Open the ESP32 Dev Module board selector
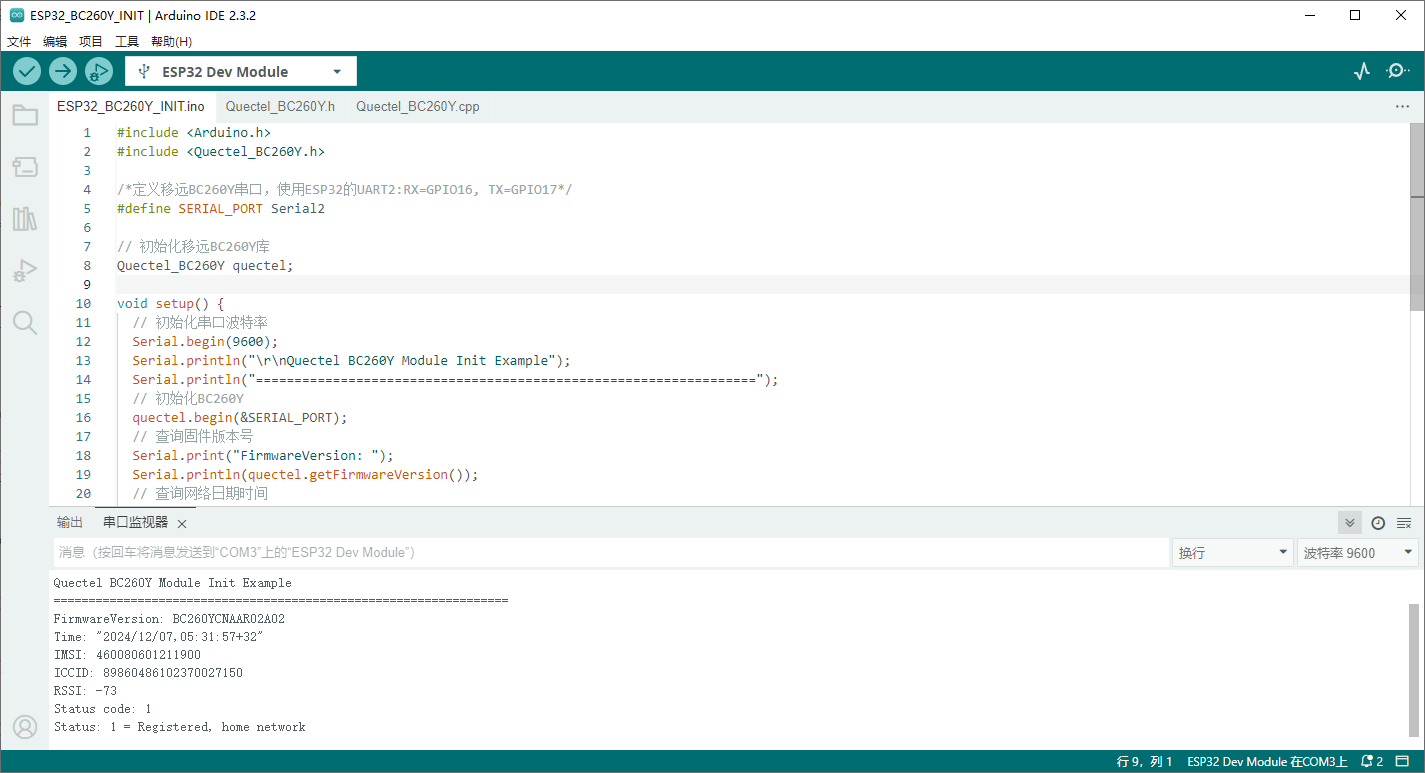The height and width of the screenshot is (773, 1425). tap(241, 72)
